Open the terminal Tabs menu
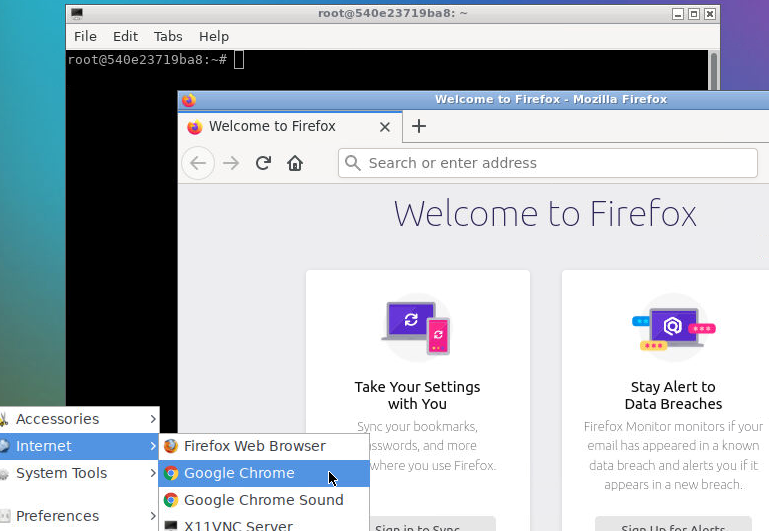The height and width of the screenshot is (531, 769). [168, 36]
